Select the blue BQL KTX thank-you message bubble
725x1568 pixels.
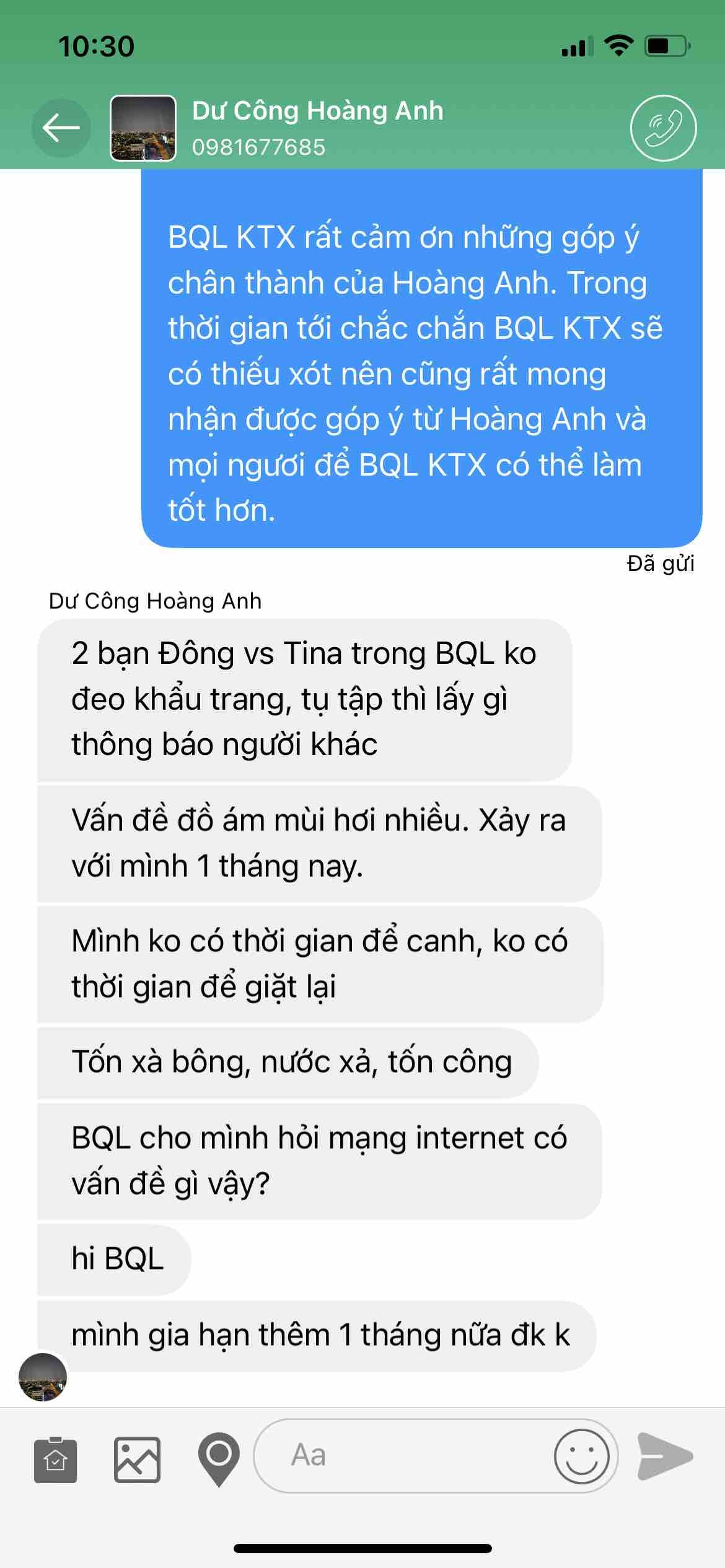422,358
